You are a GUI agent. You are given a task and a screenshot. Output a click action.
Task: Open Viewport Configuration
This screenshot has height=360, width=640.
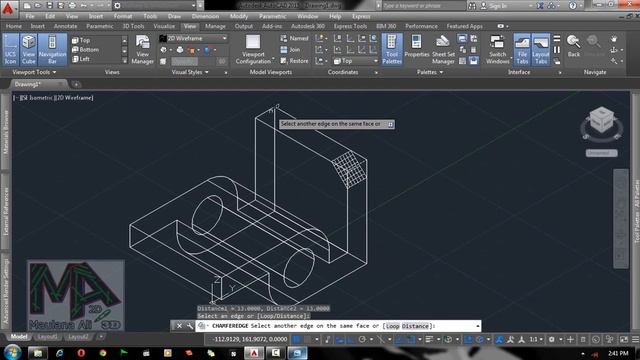tap(253, 49)
